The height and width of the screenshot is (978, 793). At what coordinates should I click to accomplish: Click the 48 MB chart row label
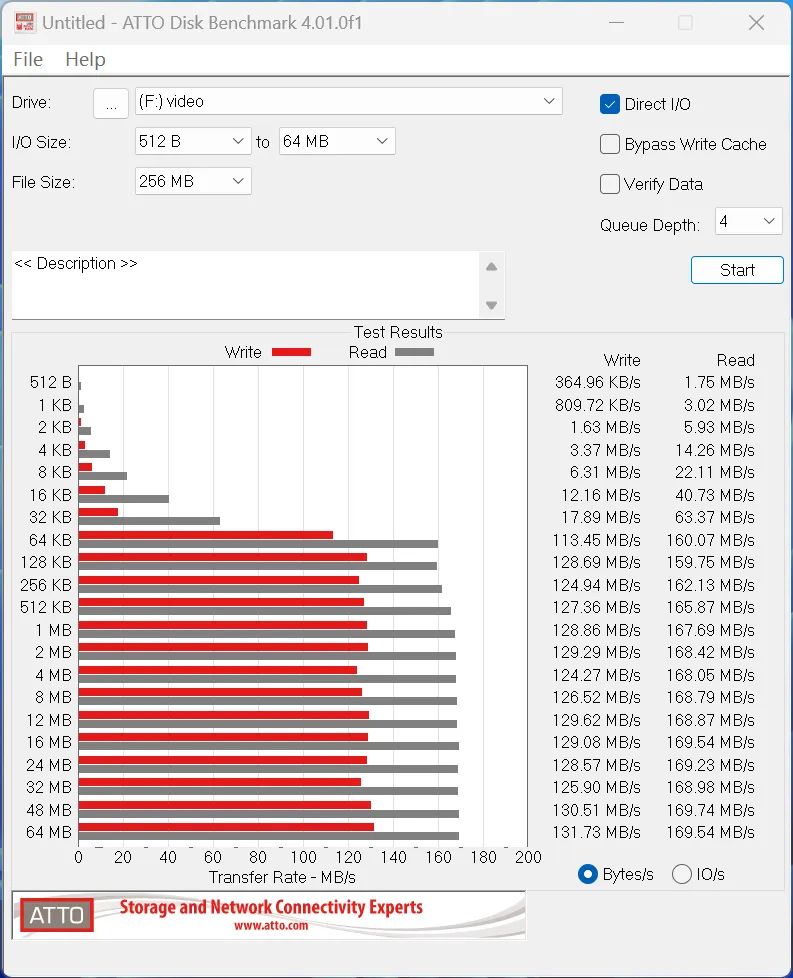[49, 810]
